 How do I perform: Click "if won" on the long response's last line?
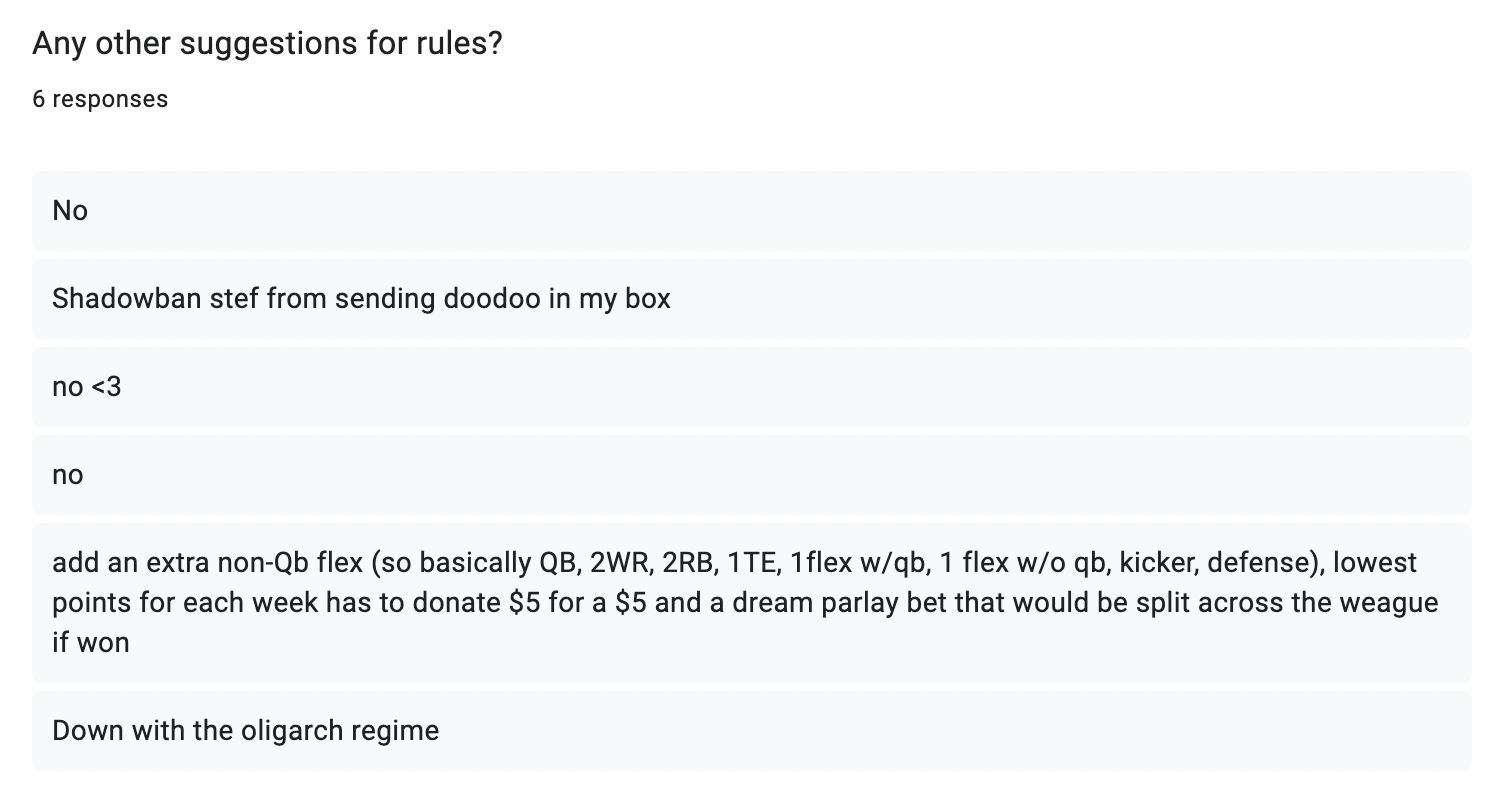[x=91, y=642]
